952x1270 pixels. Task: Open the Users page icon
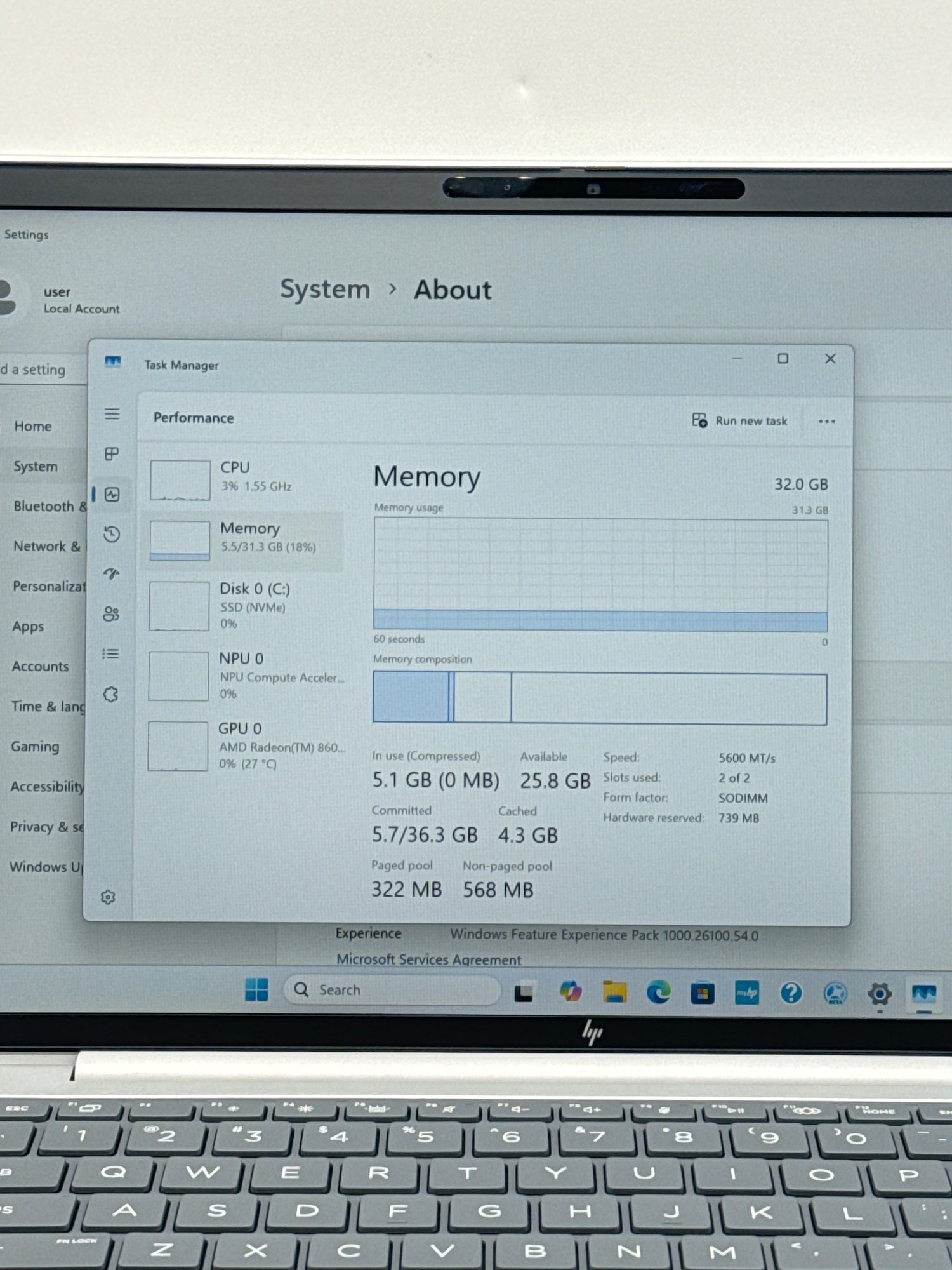point(111,614)
